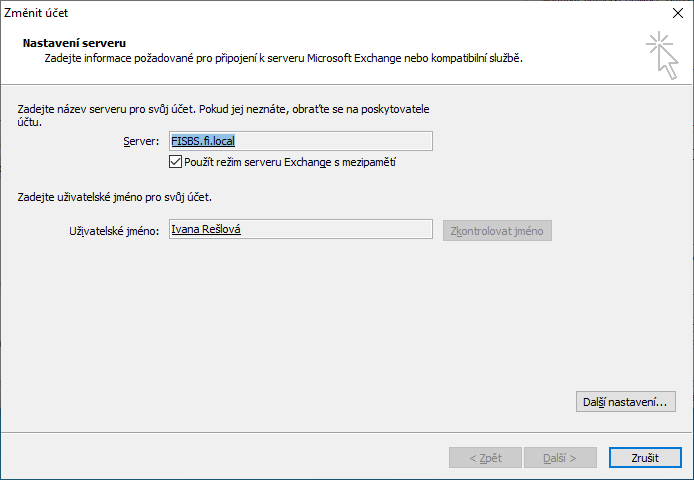Click the Uživatelské jméno input field
The width and height of the screenshot is (694, 480).
tap(340, 230)
